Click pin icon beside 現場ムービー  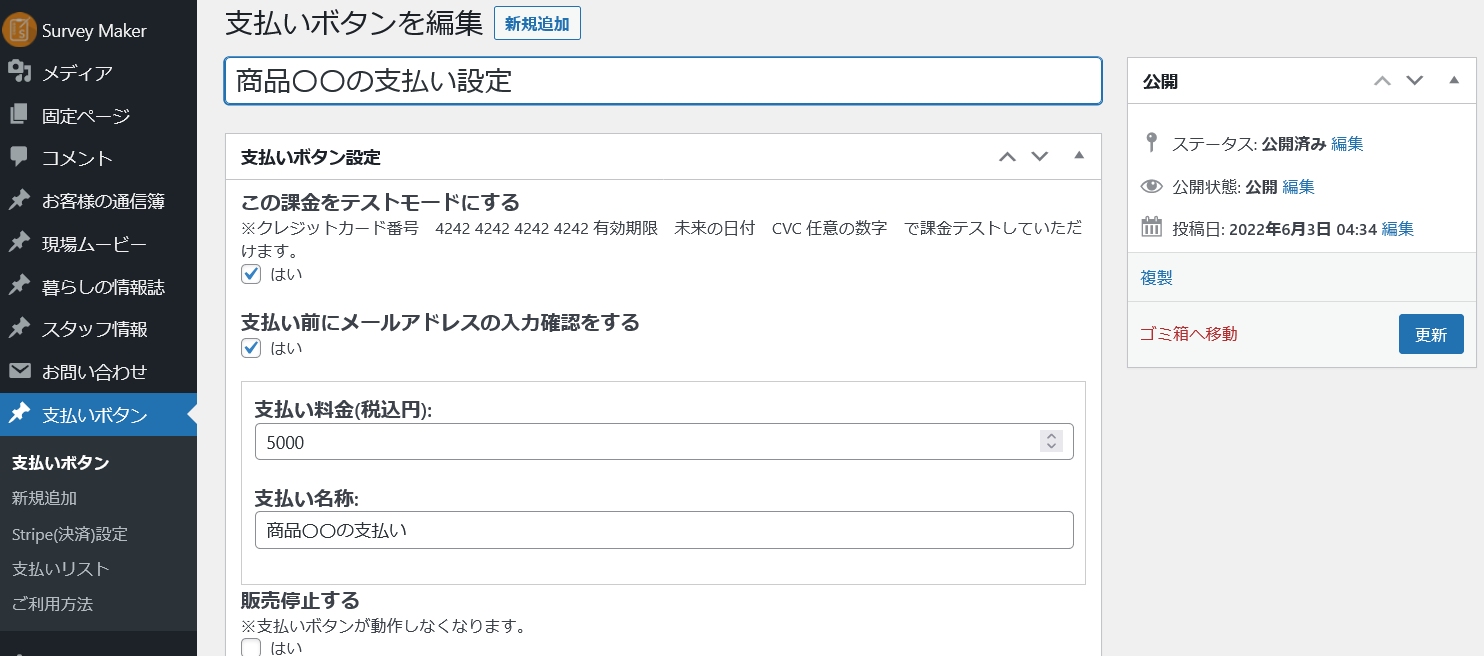19,243
